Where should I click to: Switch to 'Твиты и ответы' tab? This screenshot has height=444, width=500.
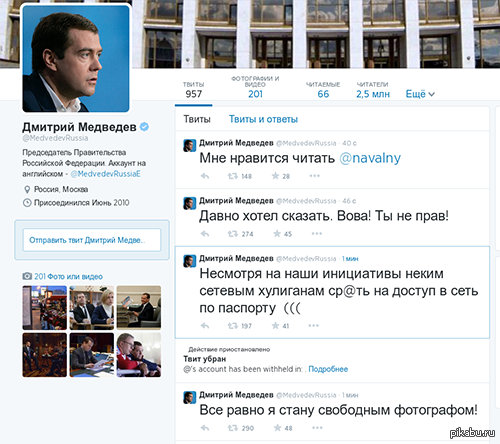(263, 119)
